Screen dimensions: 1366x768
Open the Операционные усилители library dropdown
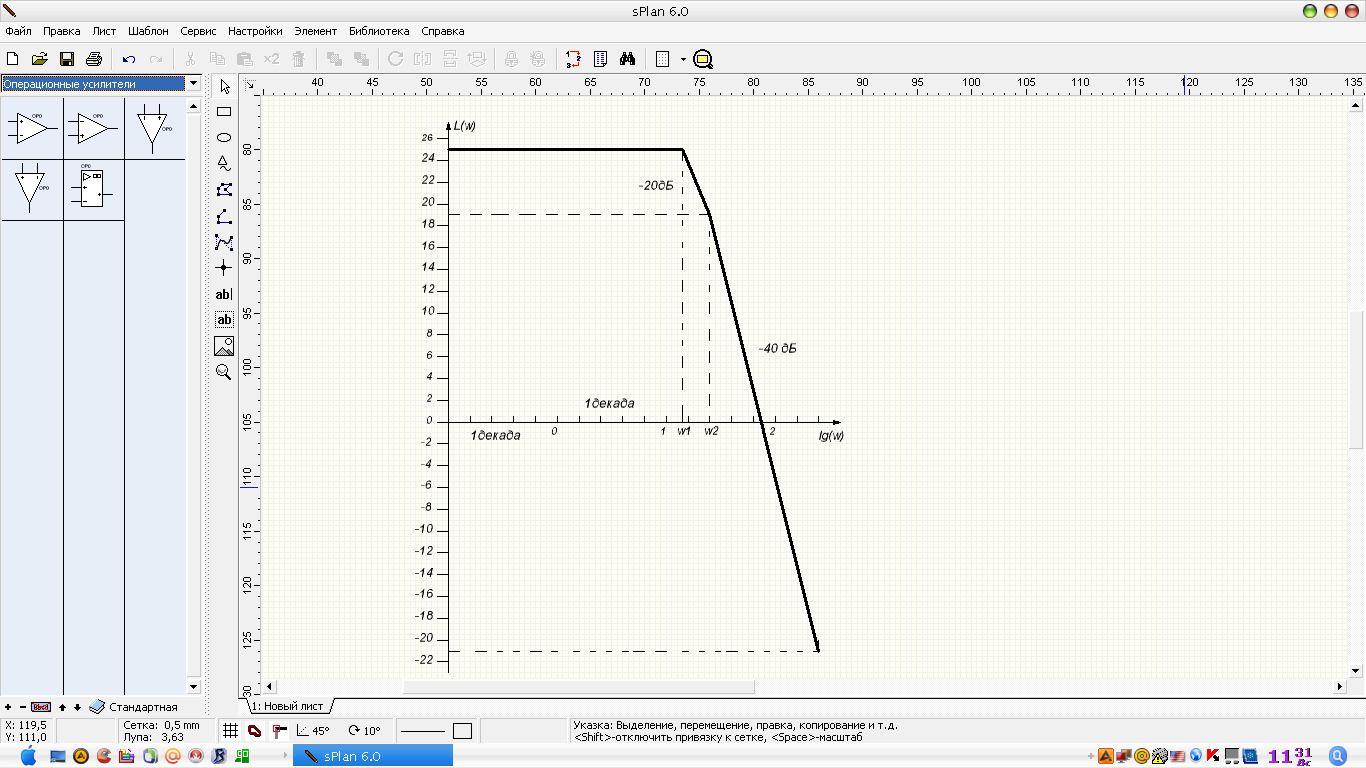point(193,84)
